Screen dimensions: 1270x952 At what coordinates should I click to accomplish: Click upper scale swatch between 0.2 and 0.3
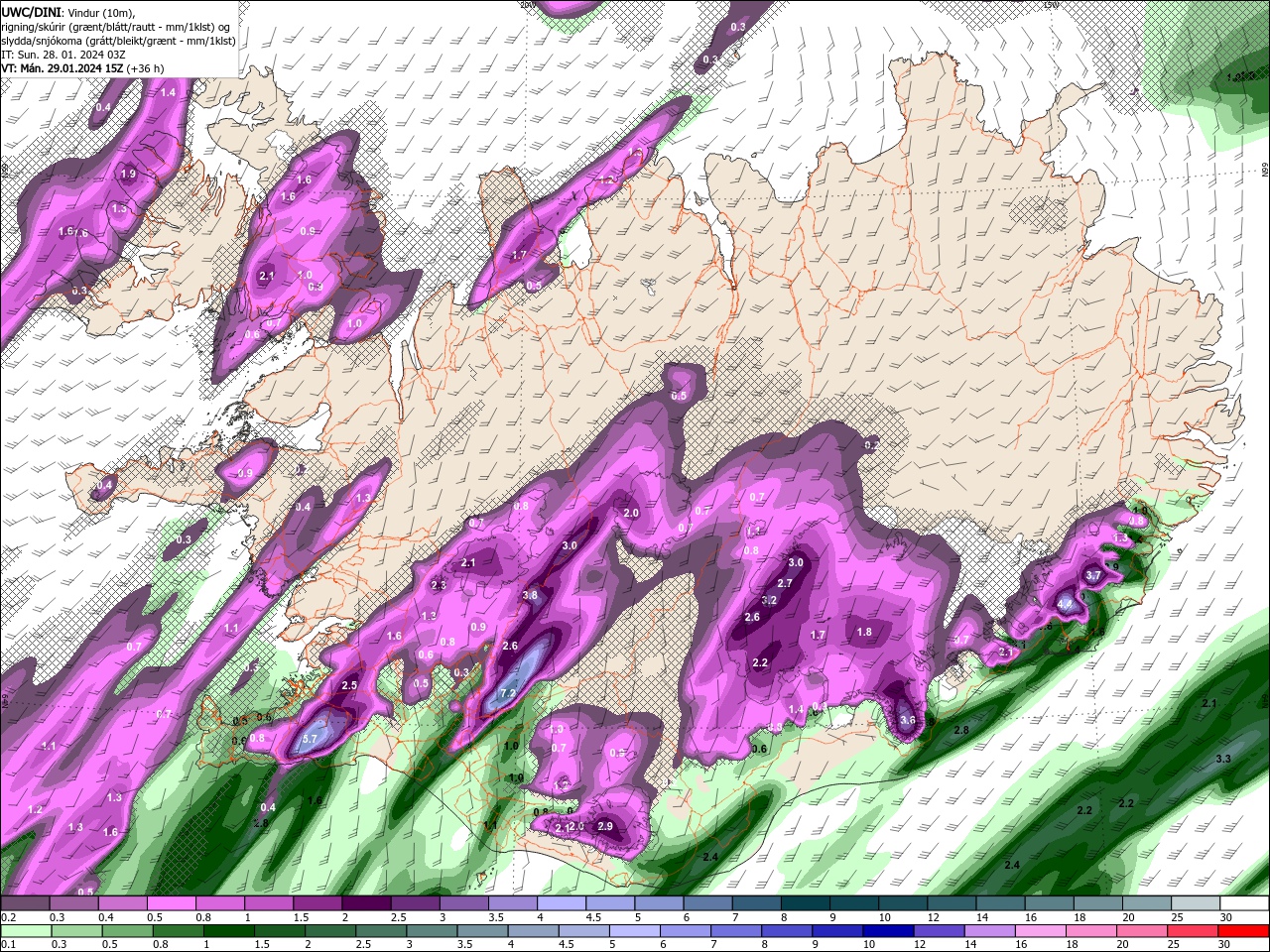coord(26,903)
